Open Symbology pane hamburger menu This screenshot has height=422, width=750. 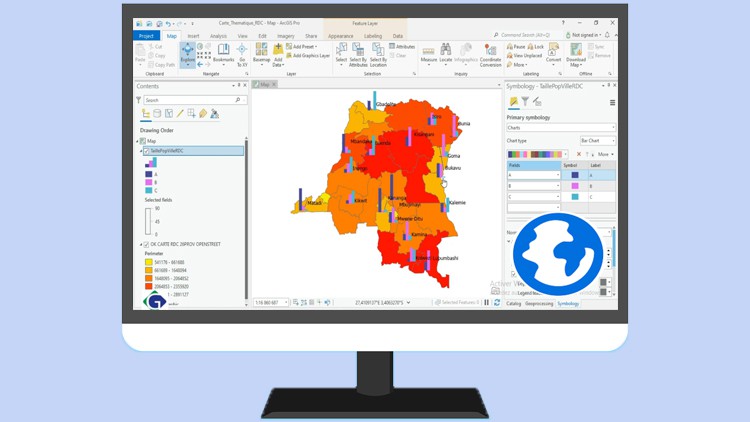coord(612,102)
